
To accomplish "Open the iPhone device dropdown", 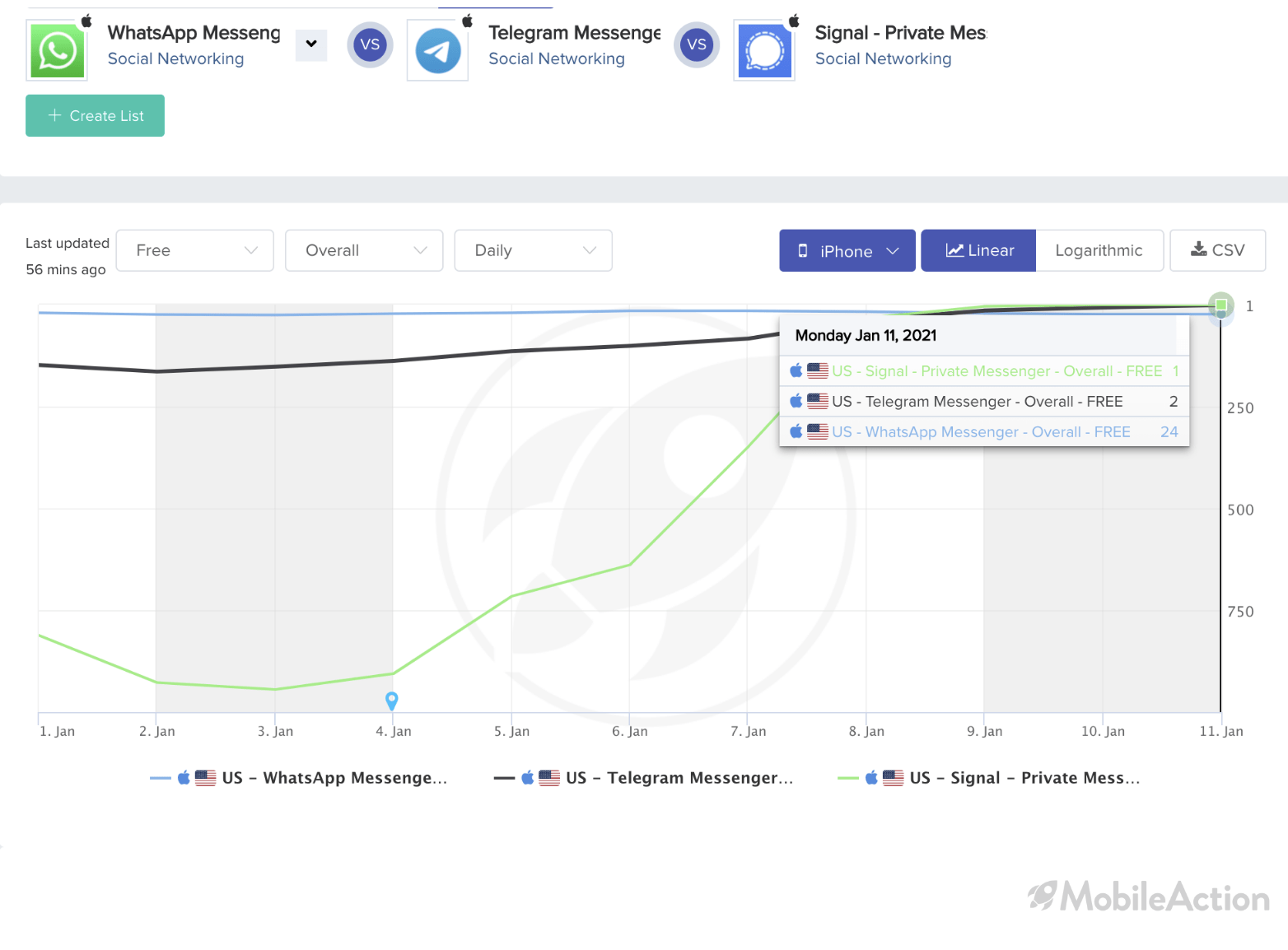I will coord(847,250).
